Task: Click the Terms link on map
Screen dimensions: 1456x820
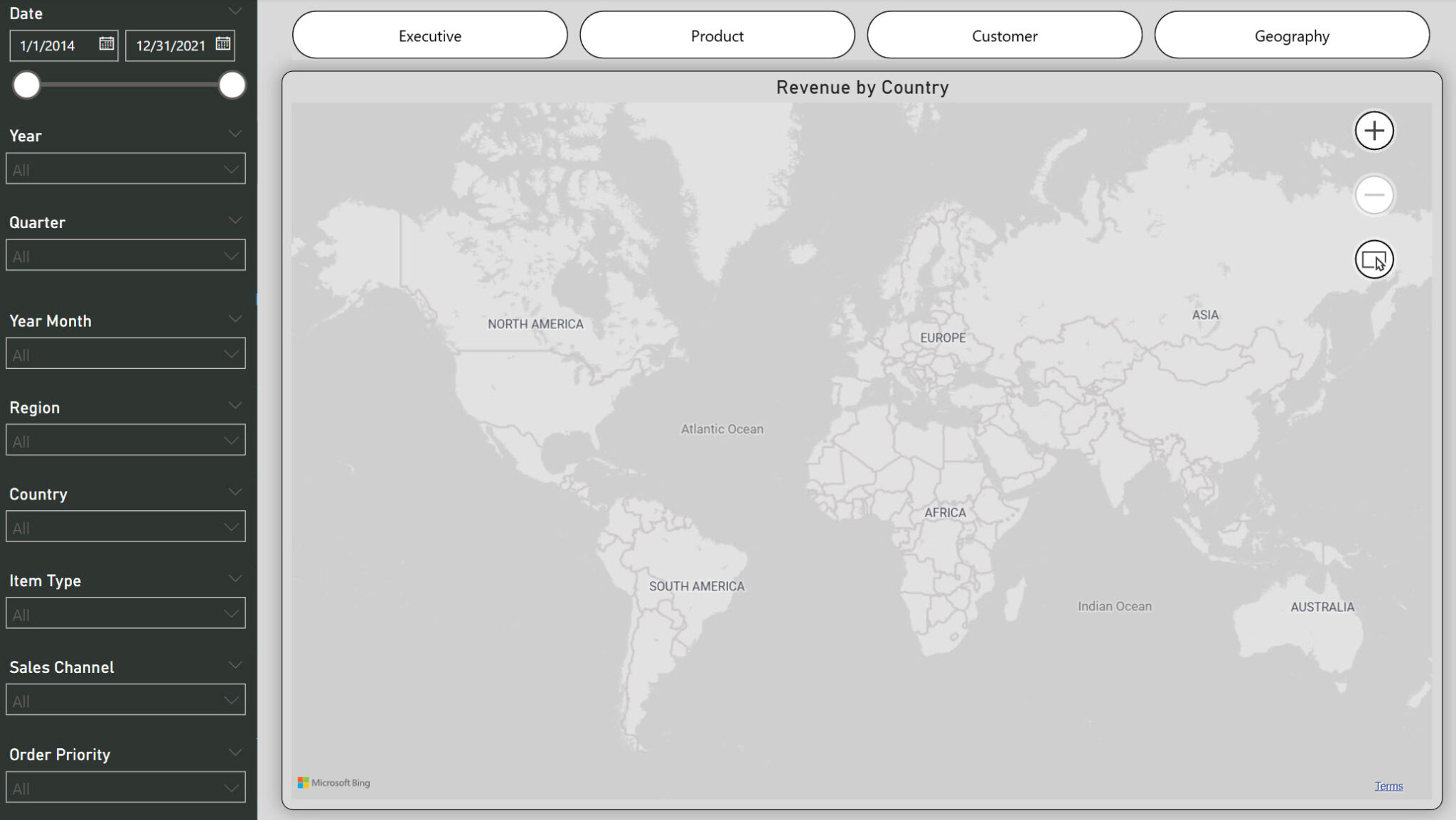Action: tap(1391, 785)
